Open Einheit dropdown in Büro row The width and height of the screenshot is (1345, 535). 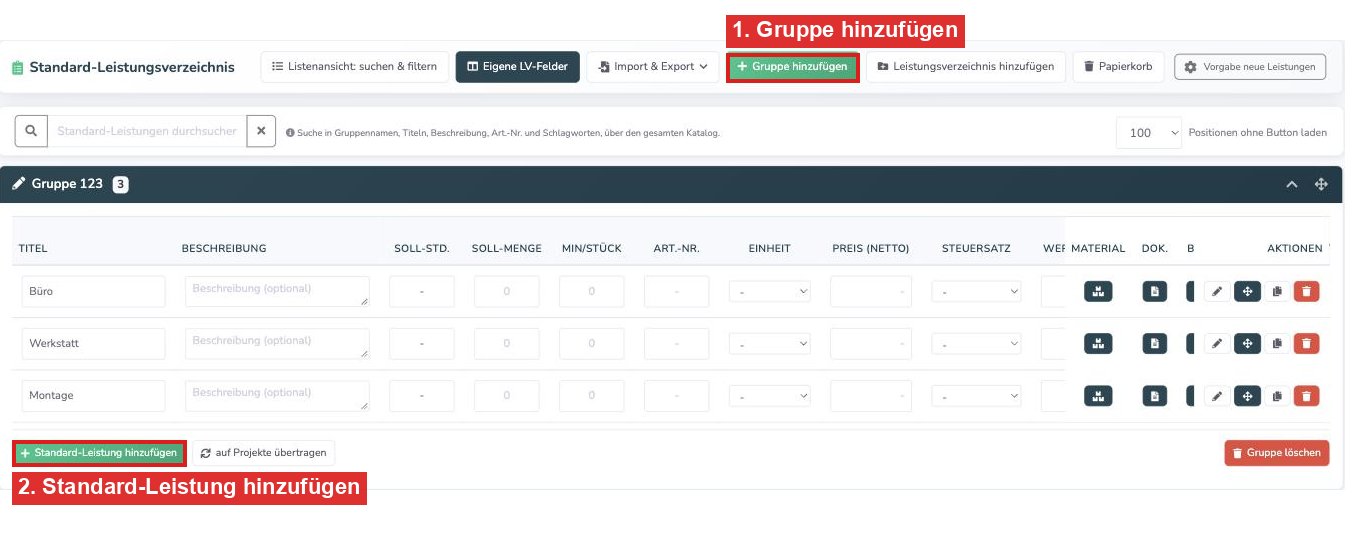pyautogui.click(x=769, y=291)
